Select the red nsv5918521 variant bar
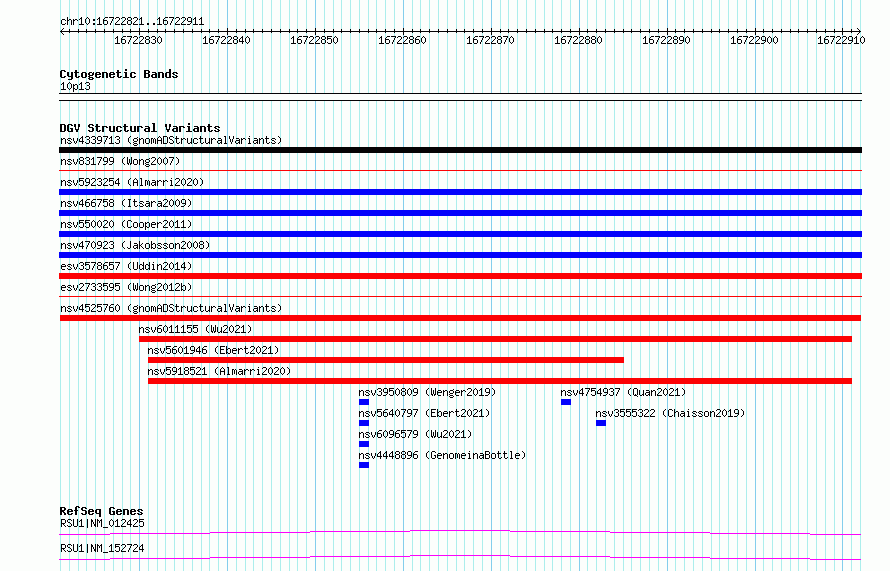 pyautogui.click(x=500, y=381)
